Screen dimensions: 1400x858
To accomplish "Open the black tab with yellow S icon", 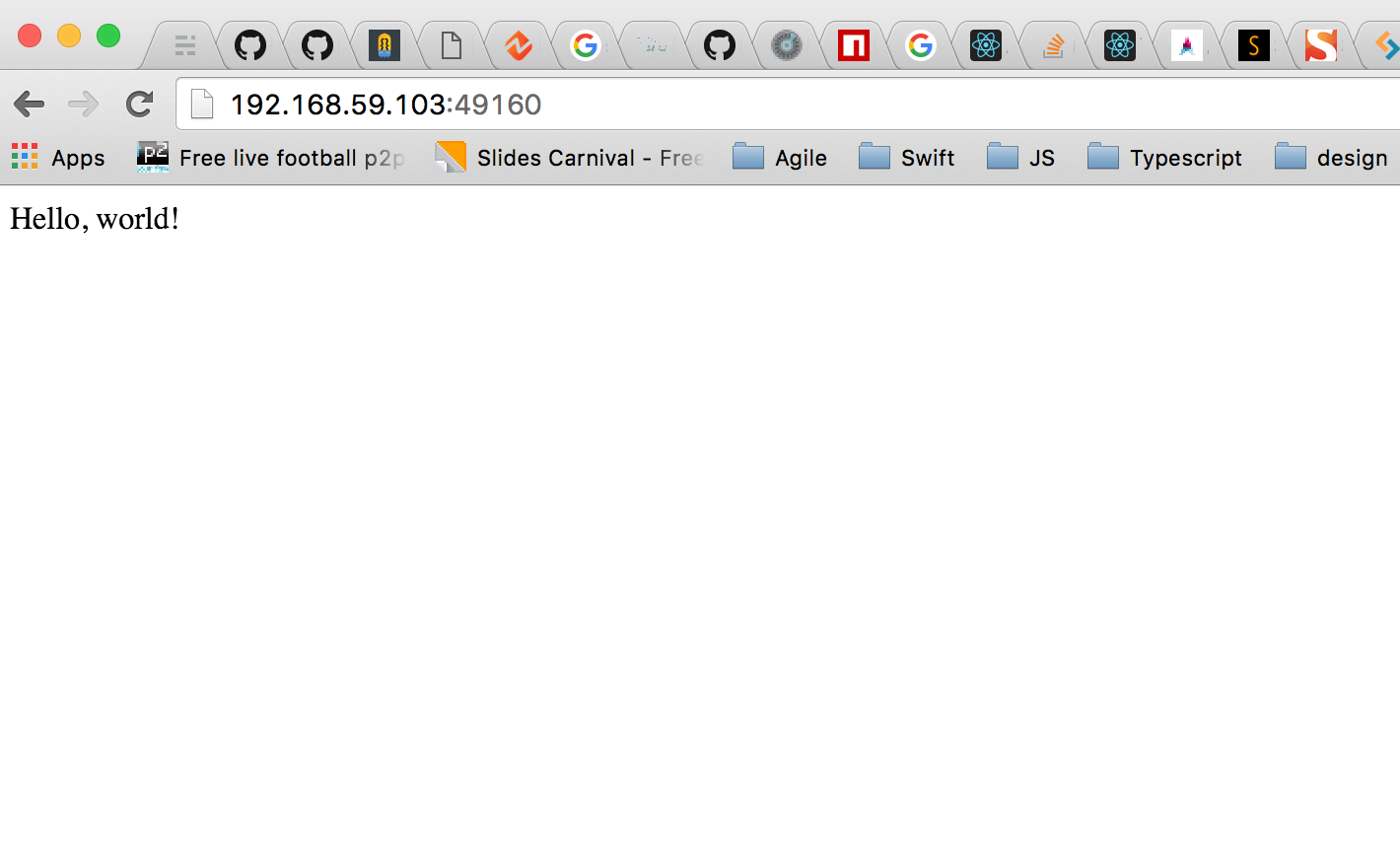I will [x=1253, y=45].
